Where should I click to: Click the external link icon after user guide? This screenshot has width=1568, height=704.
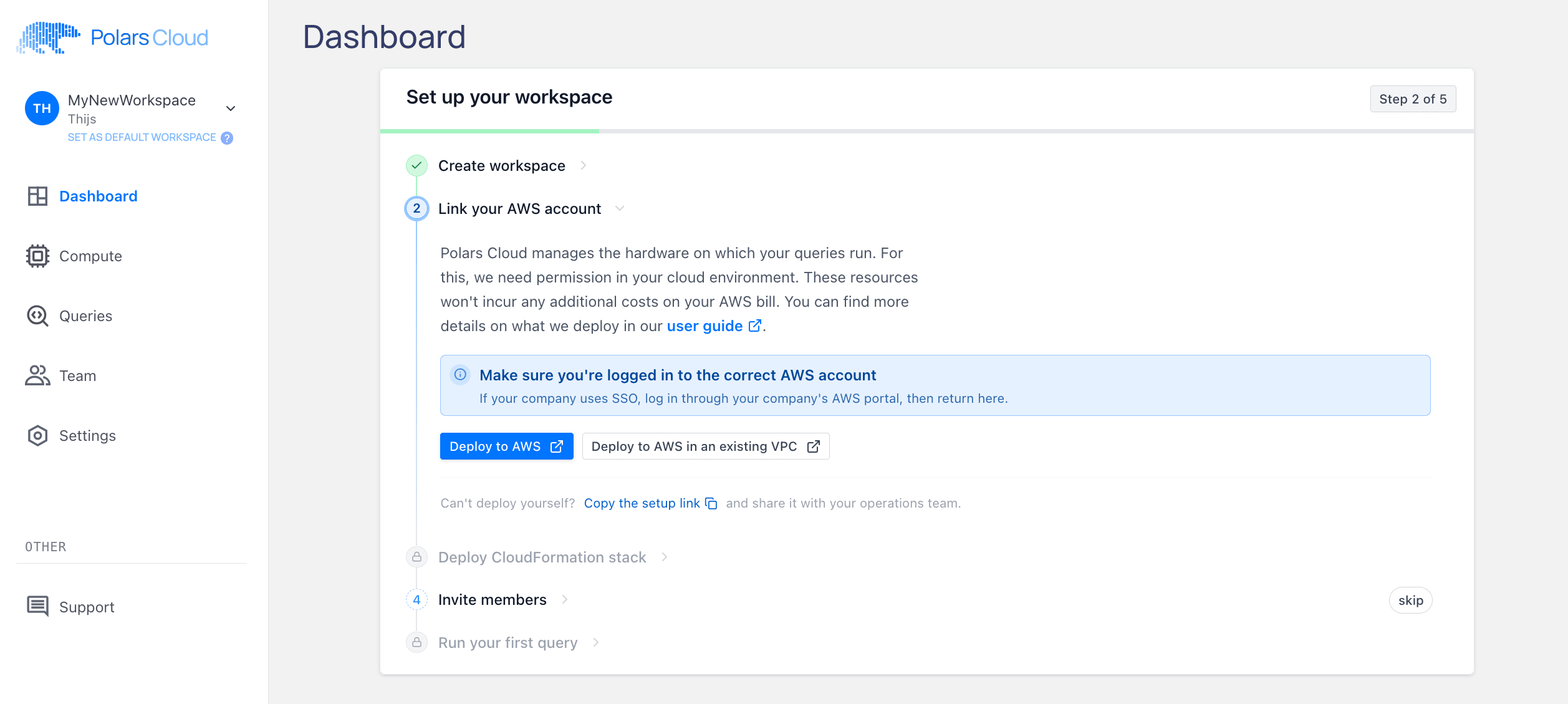click(x=754, y=325)
